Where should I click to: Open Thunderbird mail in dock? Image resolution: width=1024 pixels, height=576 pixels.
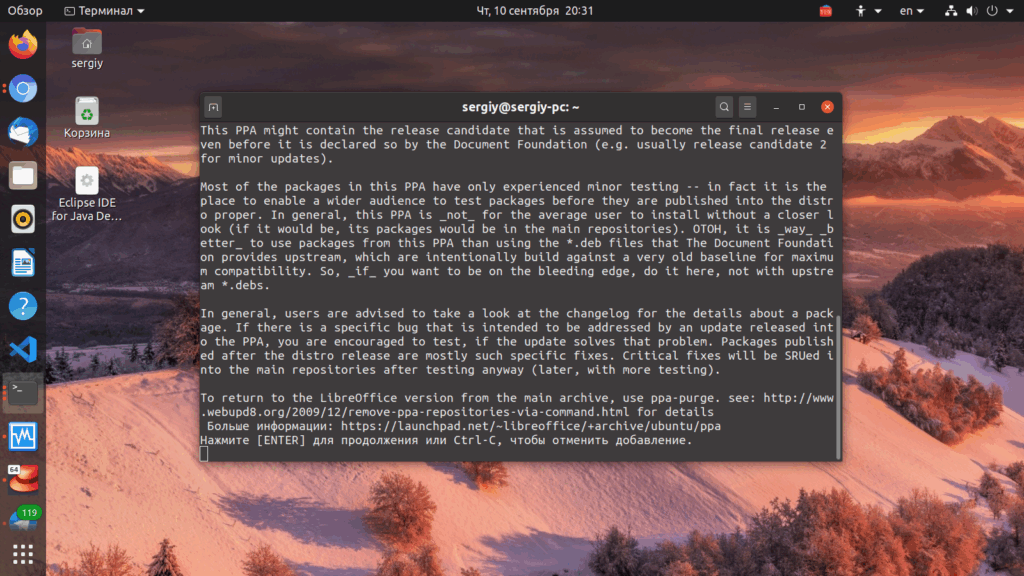tap(23, 132)
